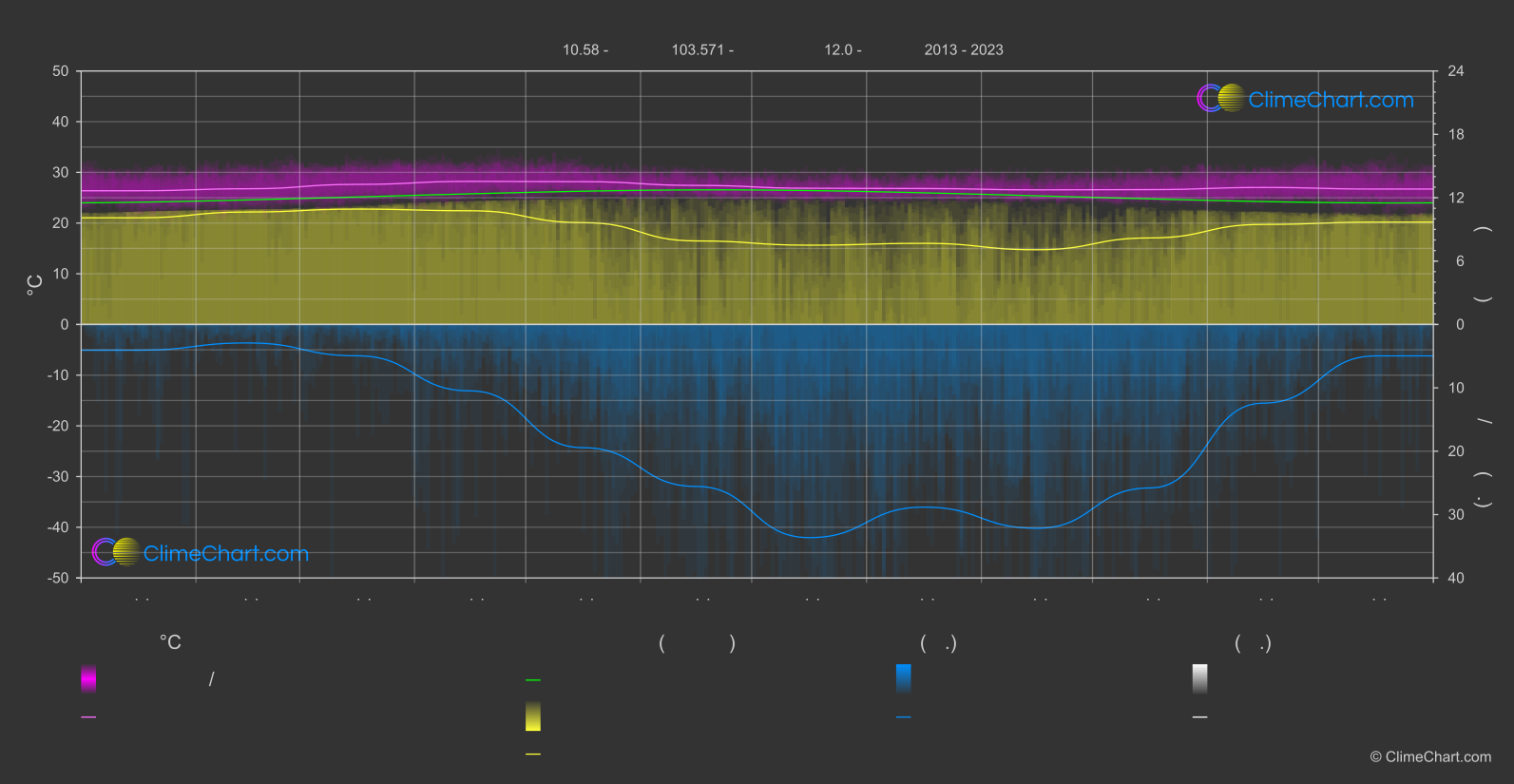Click the blue line legend marker
The image size is (1514, 784).
click(x=904, y=717)
